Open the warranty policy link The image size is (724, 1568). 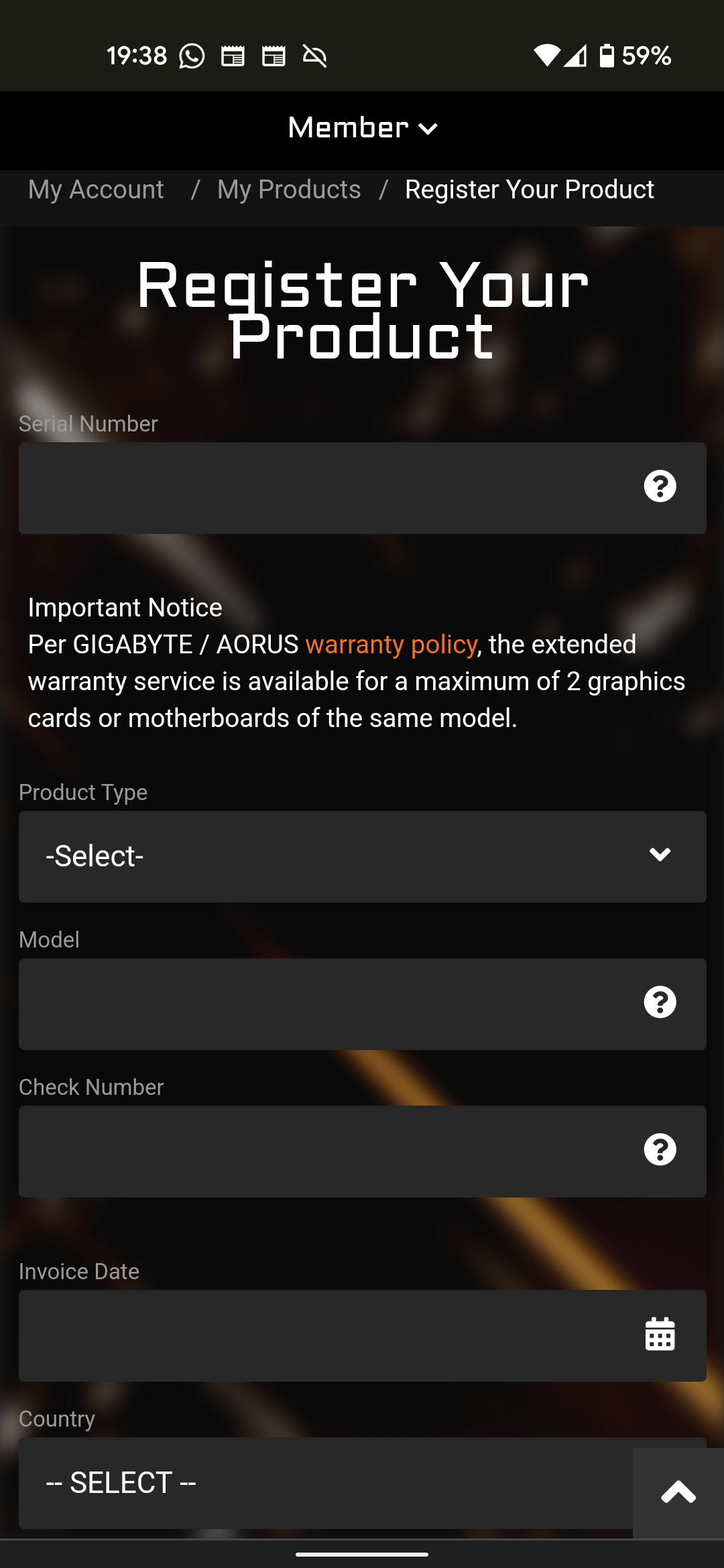click(x=391, y=645)
